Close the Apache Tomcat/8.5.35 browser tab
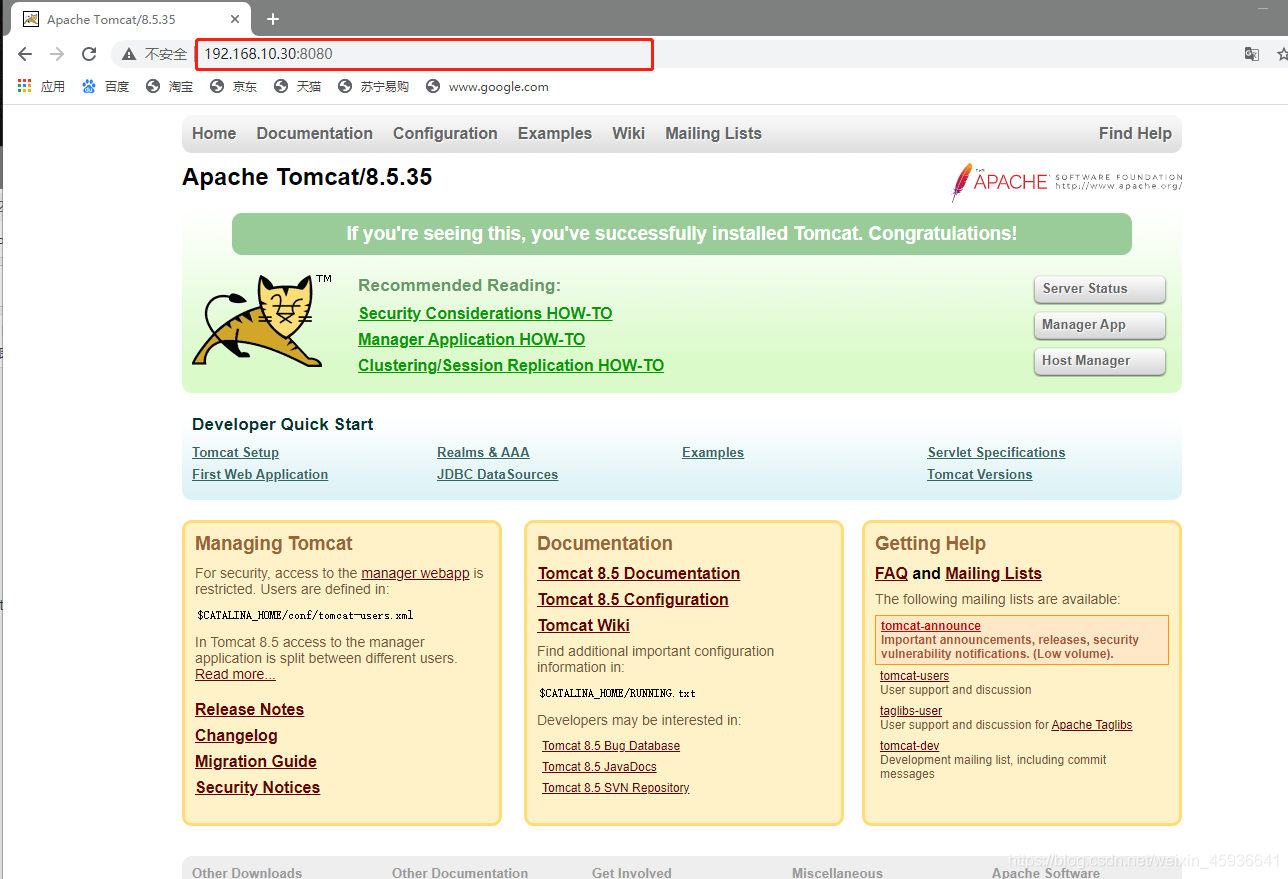Viewport: 1288px width, 879px height. point(235,19)
